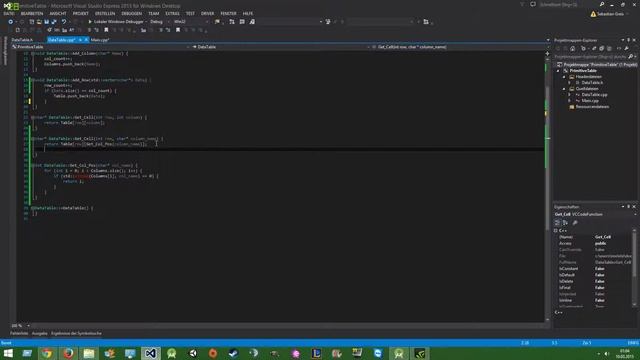Screen dimensions: 640x360
Task: Open the Debug configuration dropdown
Action: pyautogui.click(x=158, y=22)
